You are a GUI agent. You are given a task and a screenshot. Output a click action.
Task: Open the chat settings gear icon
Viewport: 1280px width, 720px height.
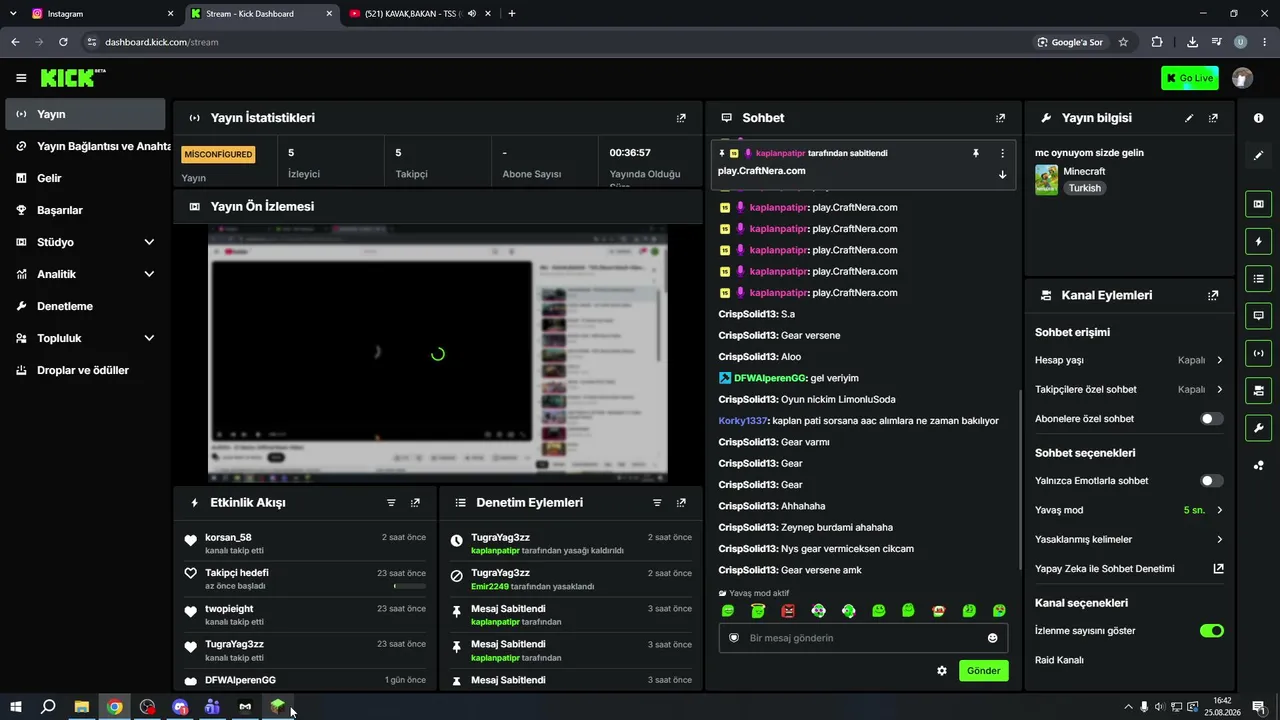942,671
